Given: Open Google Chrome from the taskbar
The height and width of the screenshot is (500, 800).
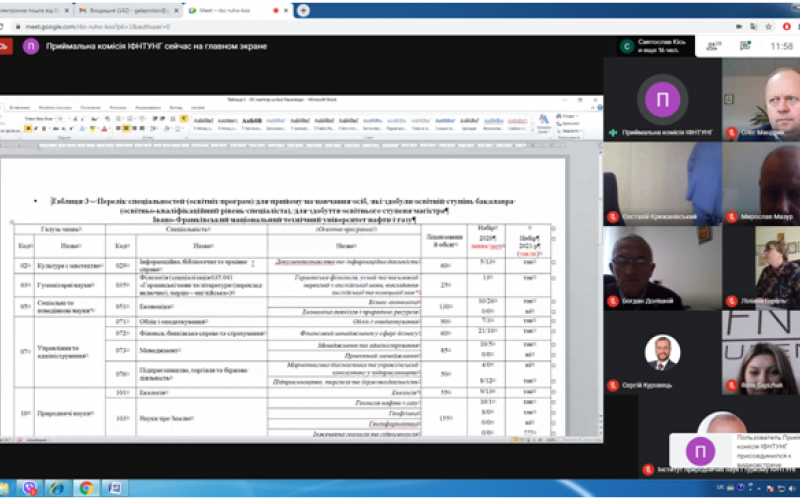Looking at the screenshot, I should [86, 488].
